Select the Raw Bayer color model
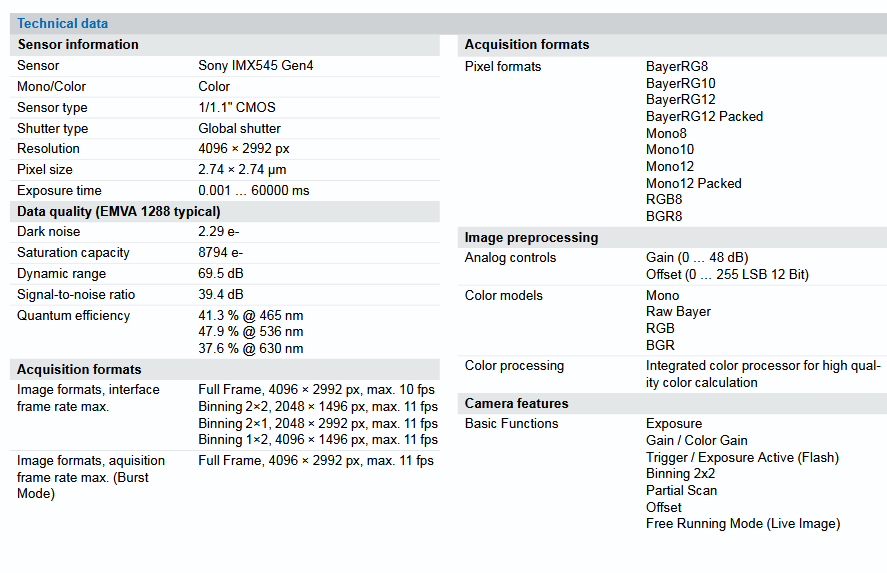 (678, 312)
